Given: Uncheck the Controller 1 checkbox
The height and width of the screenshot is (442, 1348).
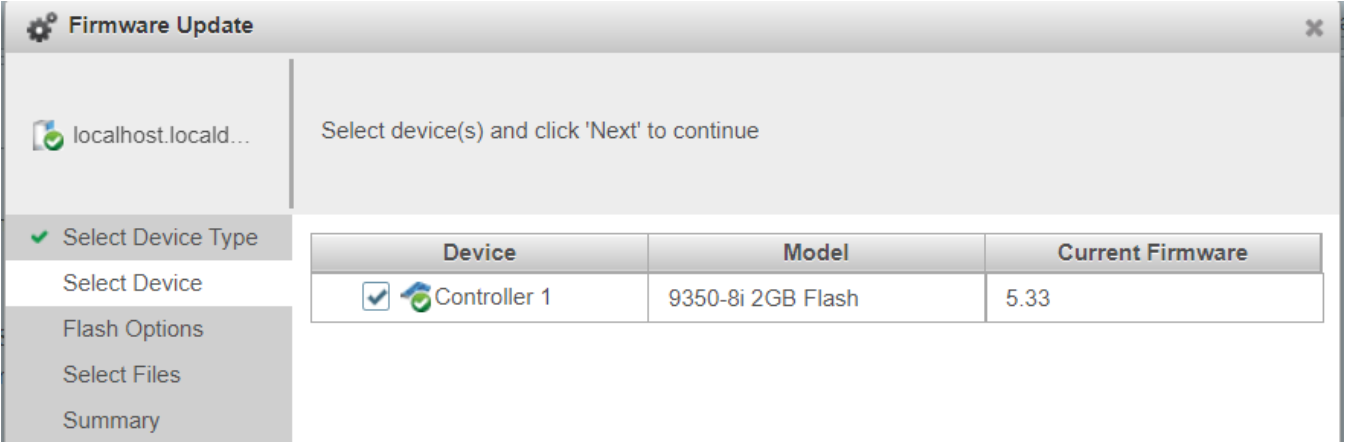Looking at the screenshot, I should (x=374, y=297).
